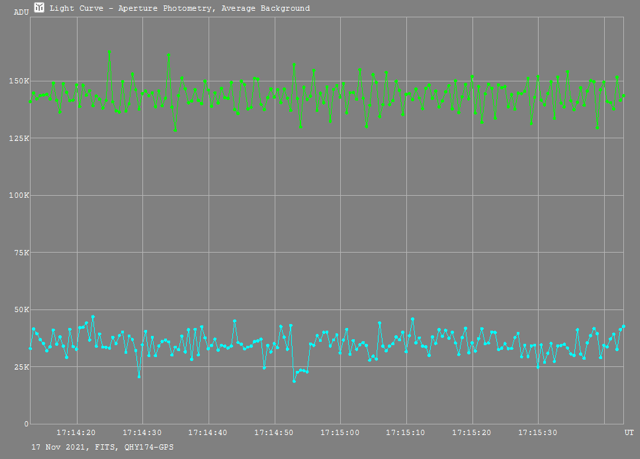Click the 75K y-axis label
The height and width of the screenshot is (459, 640).
tap(22, 253)
